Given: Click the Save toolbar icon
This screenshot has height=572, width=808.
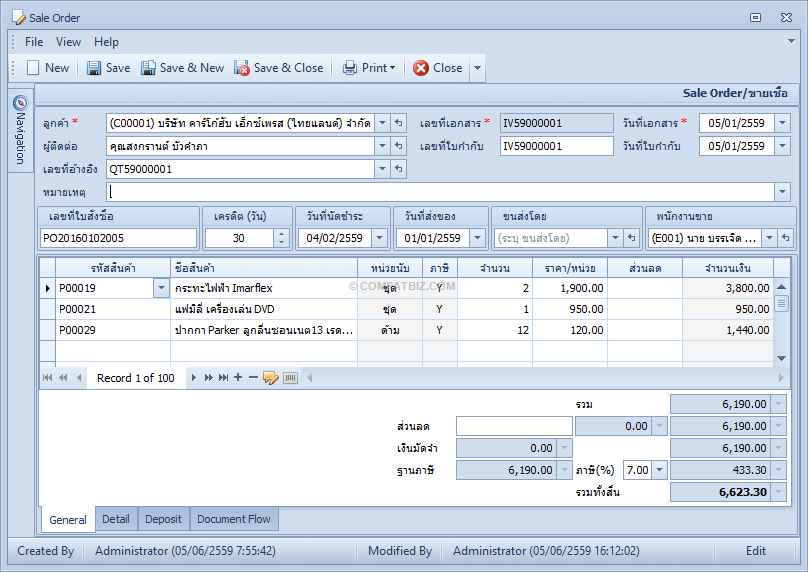Looking at the screenshot, I should point(94,68).
